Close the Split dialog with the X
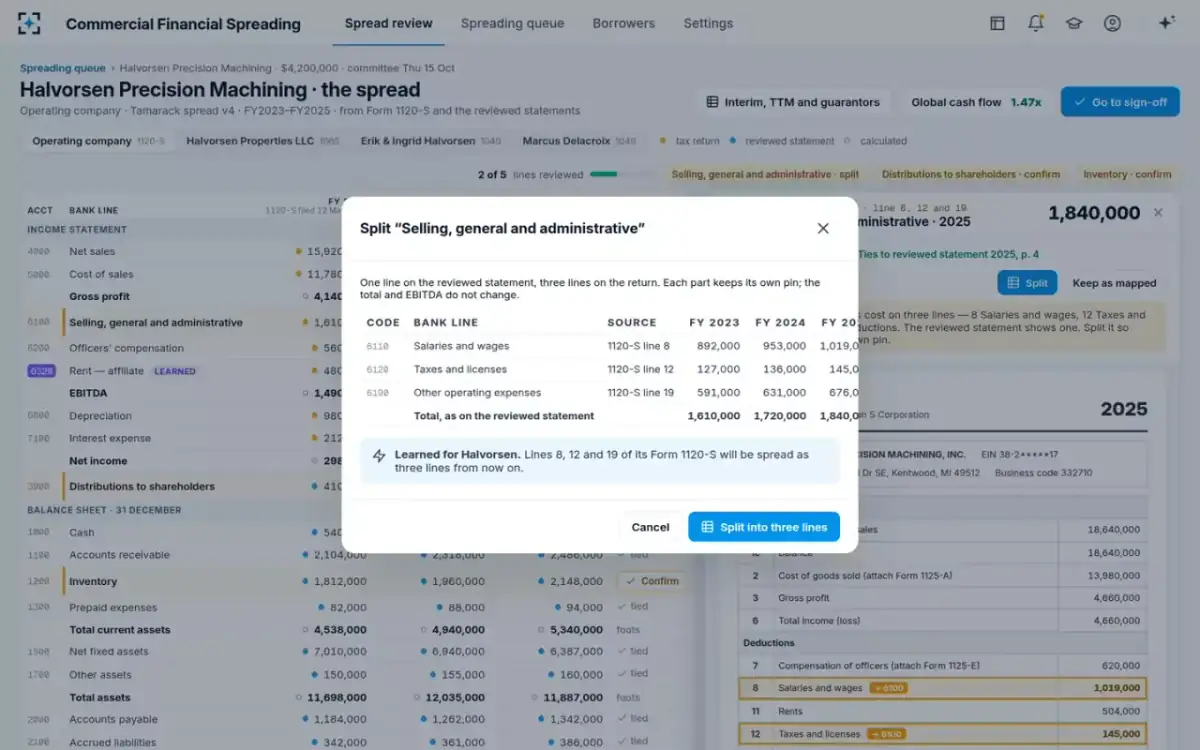Screen dimensions: 1200x750 click(823, 228)
